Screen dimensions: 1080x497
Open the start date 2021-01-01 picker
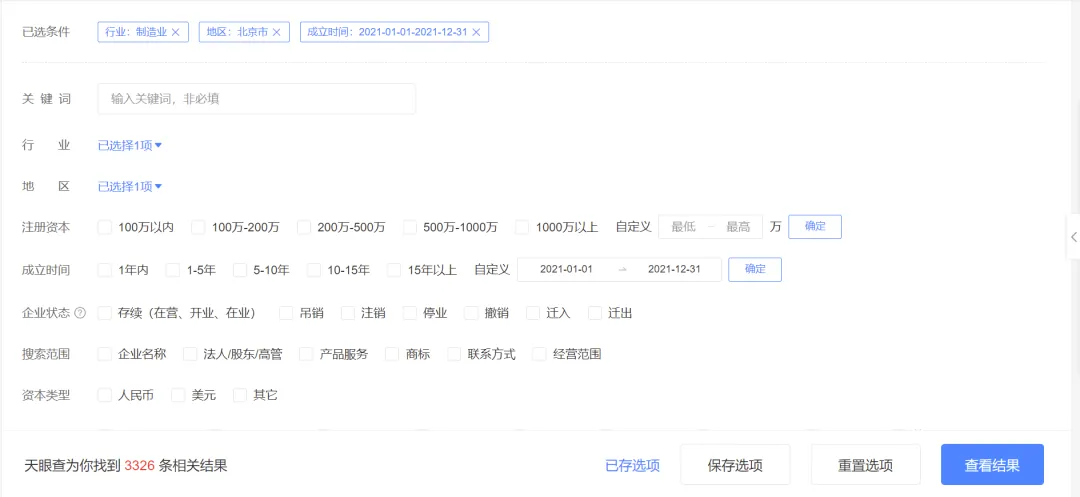tap(566, 269)
